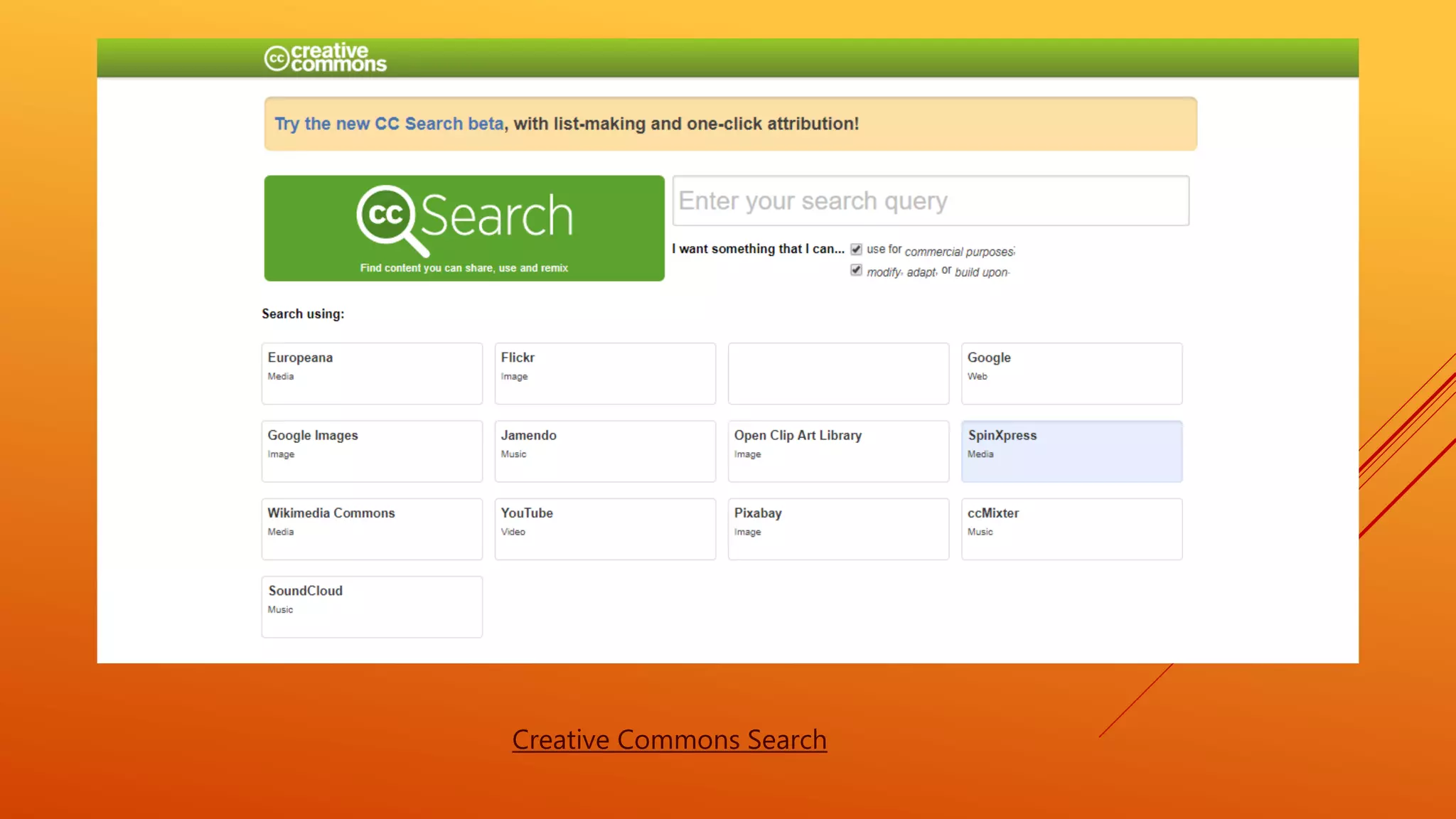The image size is (1456, 819).
Task: Select the Open Clip Art Library tile
Action: click(x=837, y=451)
